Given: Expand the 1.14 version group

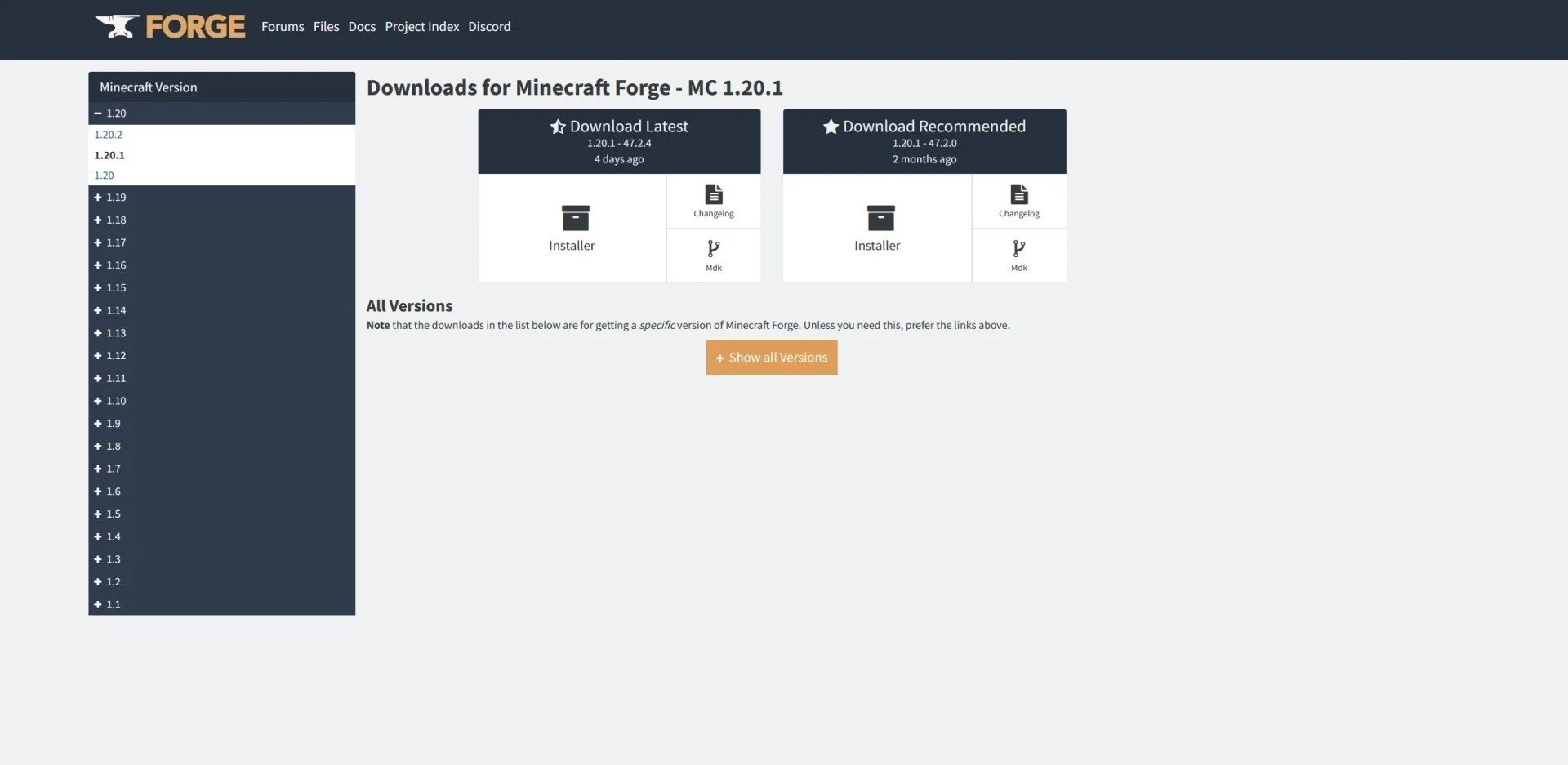Looking at the screenshot, I should point(221,310).
